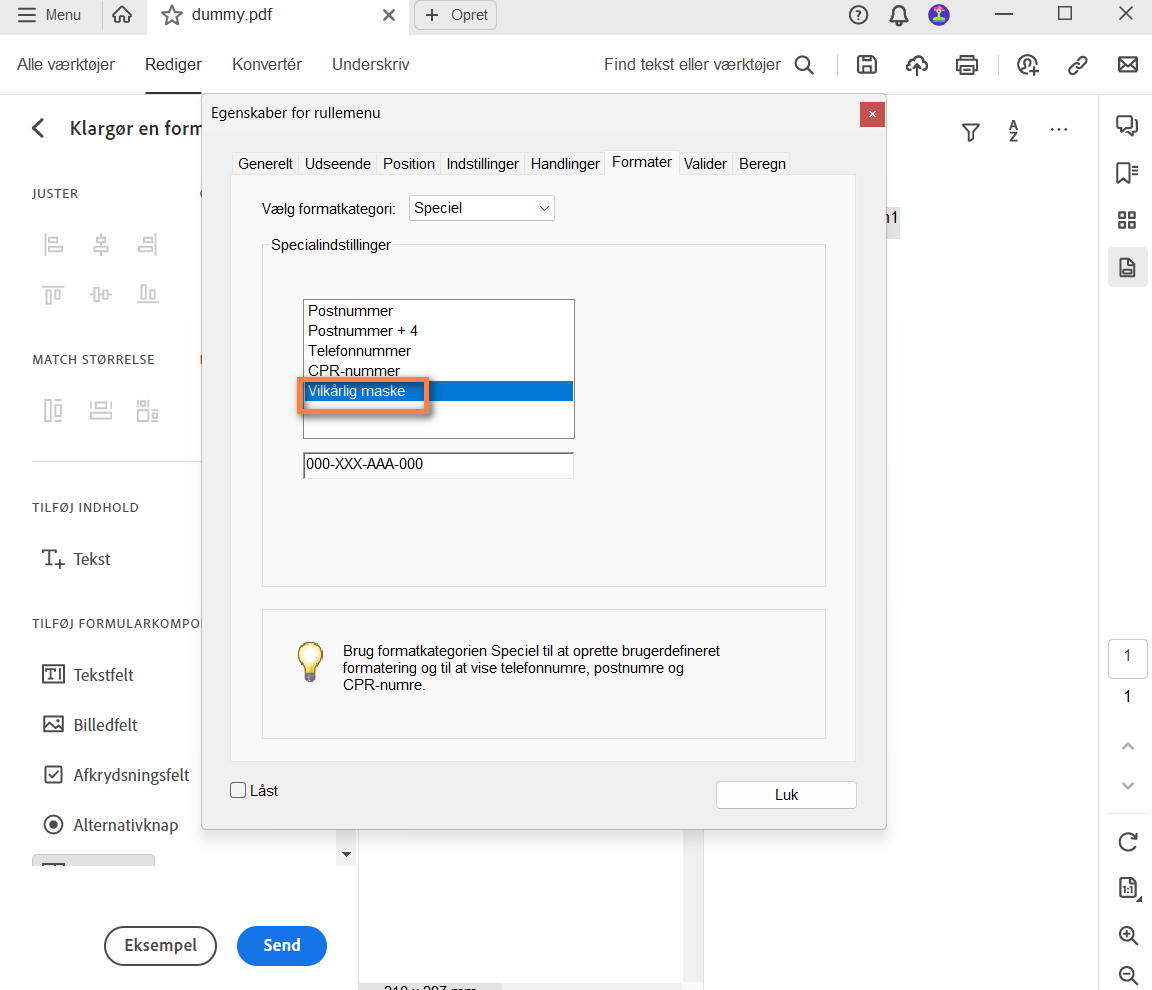Switch to the Valider tab
1152x990 pixels.
click(x=705, y=163)
